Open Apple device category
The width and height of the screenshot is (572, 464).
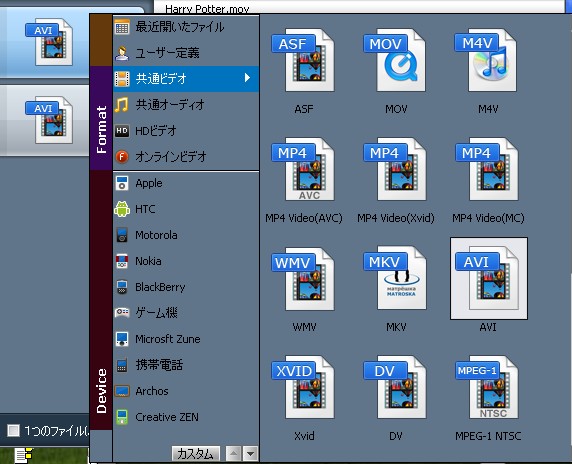(186, 183)
